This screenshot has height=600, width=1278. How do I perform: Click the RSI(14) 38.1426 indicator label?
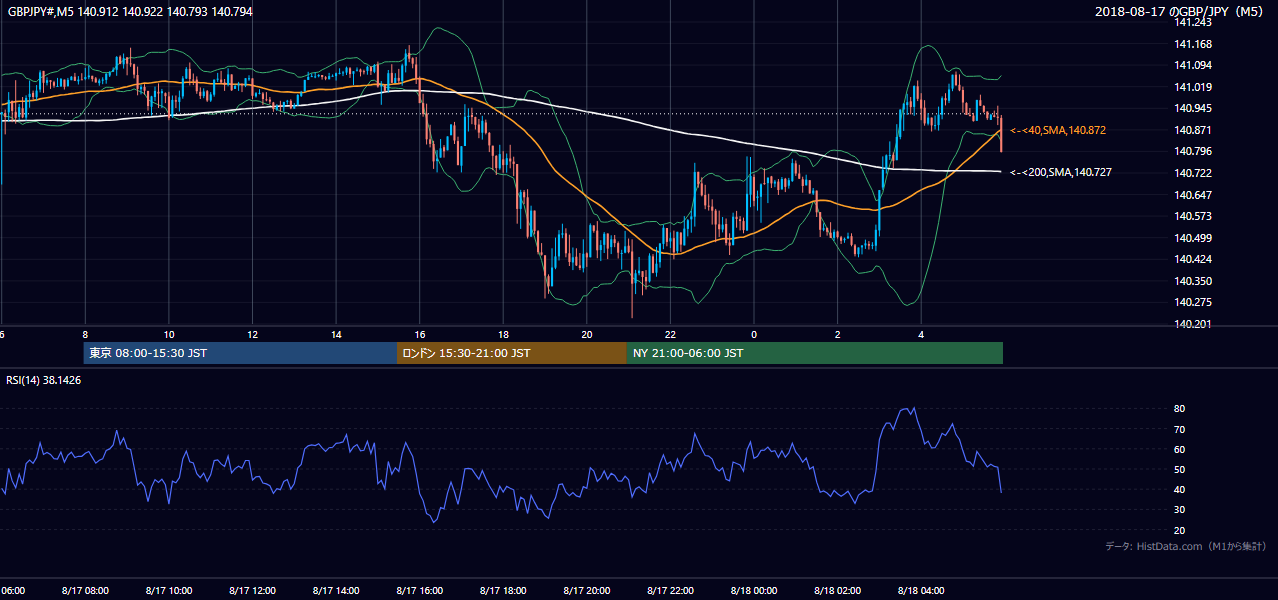click(x=44, y=379)
